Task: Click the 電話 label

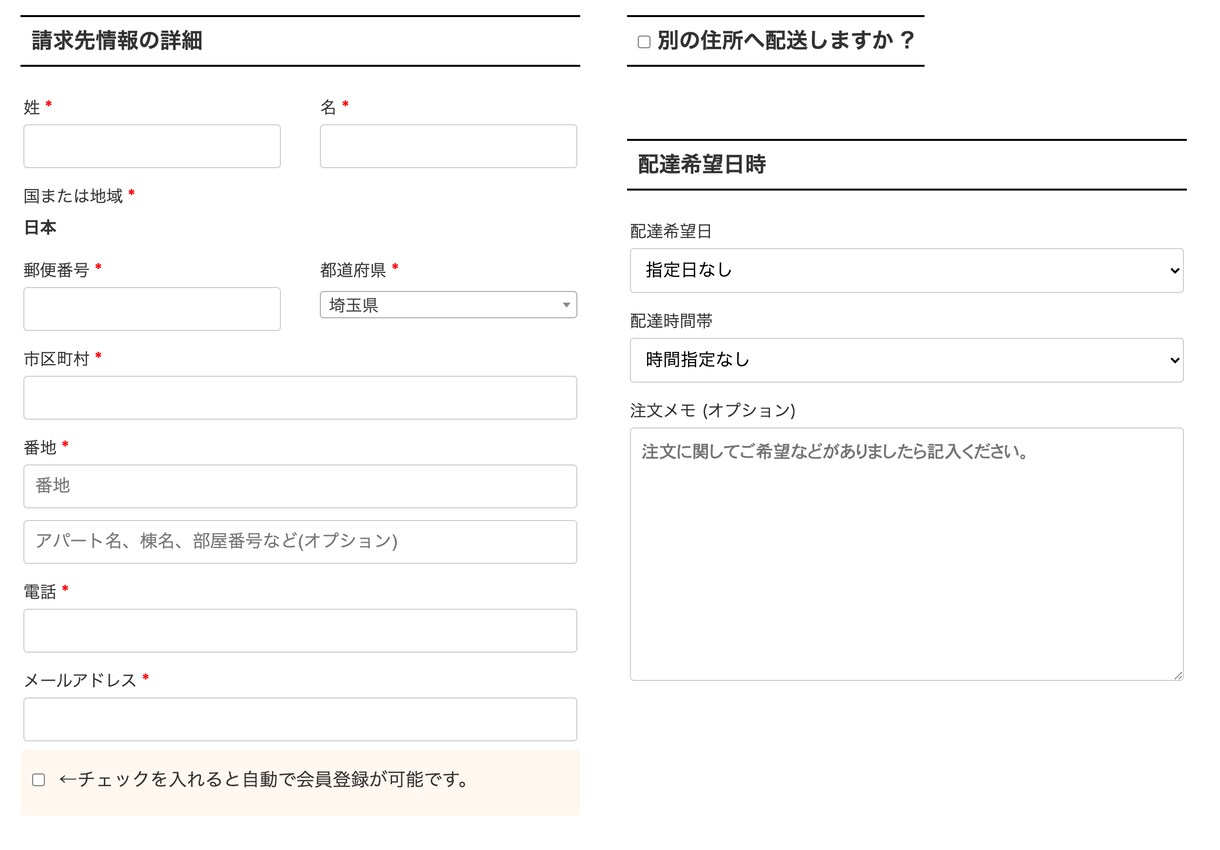Action: 40,592
